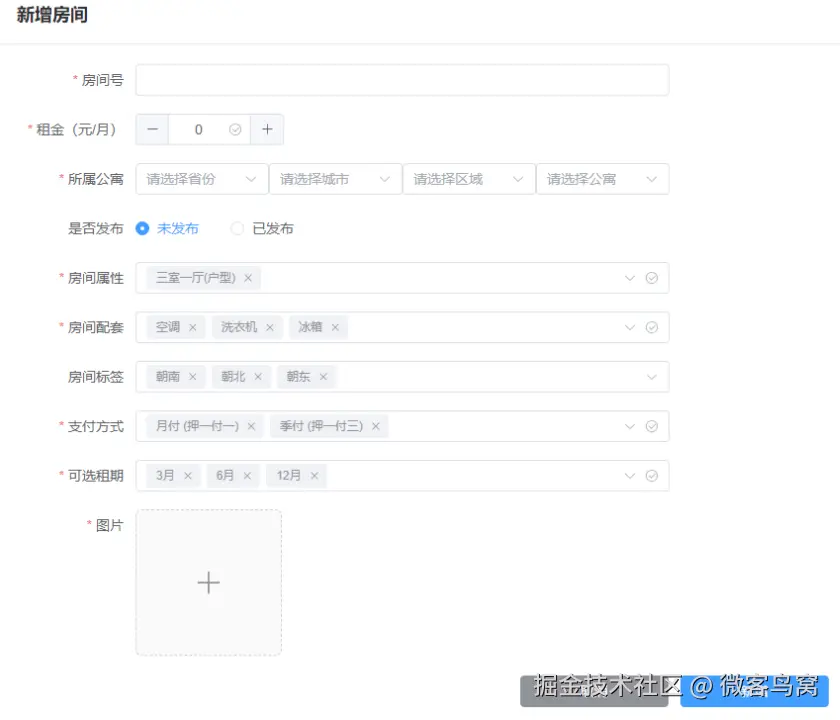The height and width of the screenshot is (720, 840).
Task: Remove the 季付 (押一付三) tag
Action: 376,426
